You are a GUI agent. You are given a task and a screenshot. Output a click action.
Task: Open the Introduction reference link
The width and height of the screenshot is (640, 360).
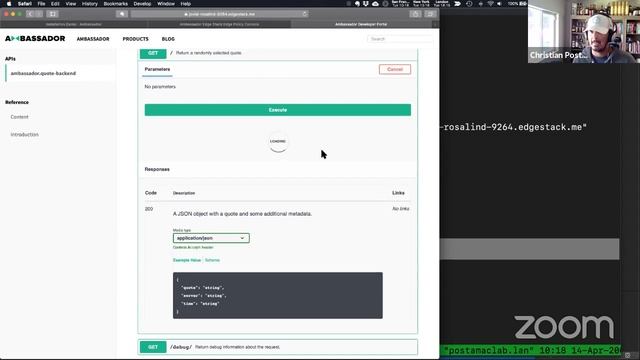(x=24, y=134)
